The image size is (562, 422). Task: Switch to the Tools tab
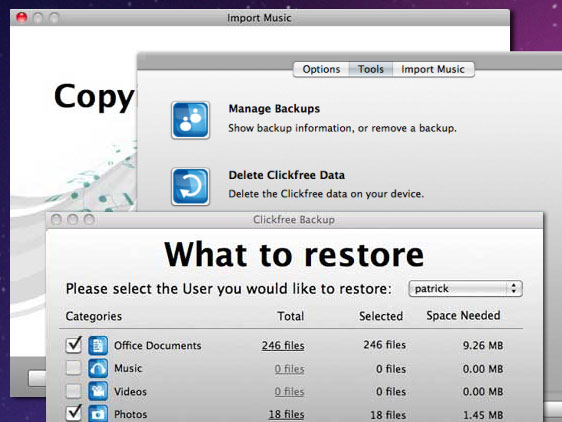click(x=371, y=69)
